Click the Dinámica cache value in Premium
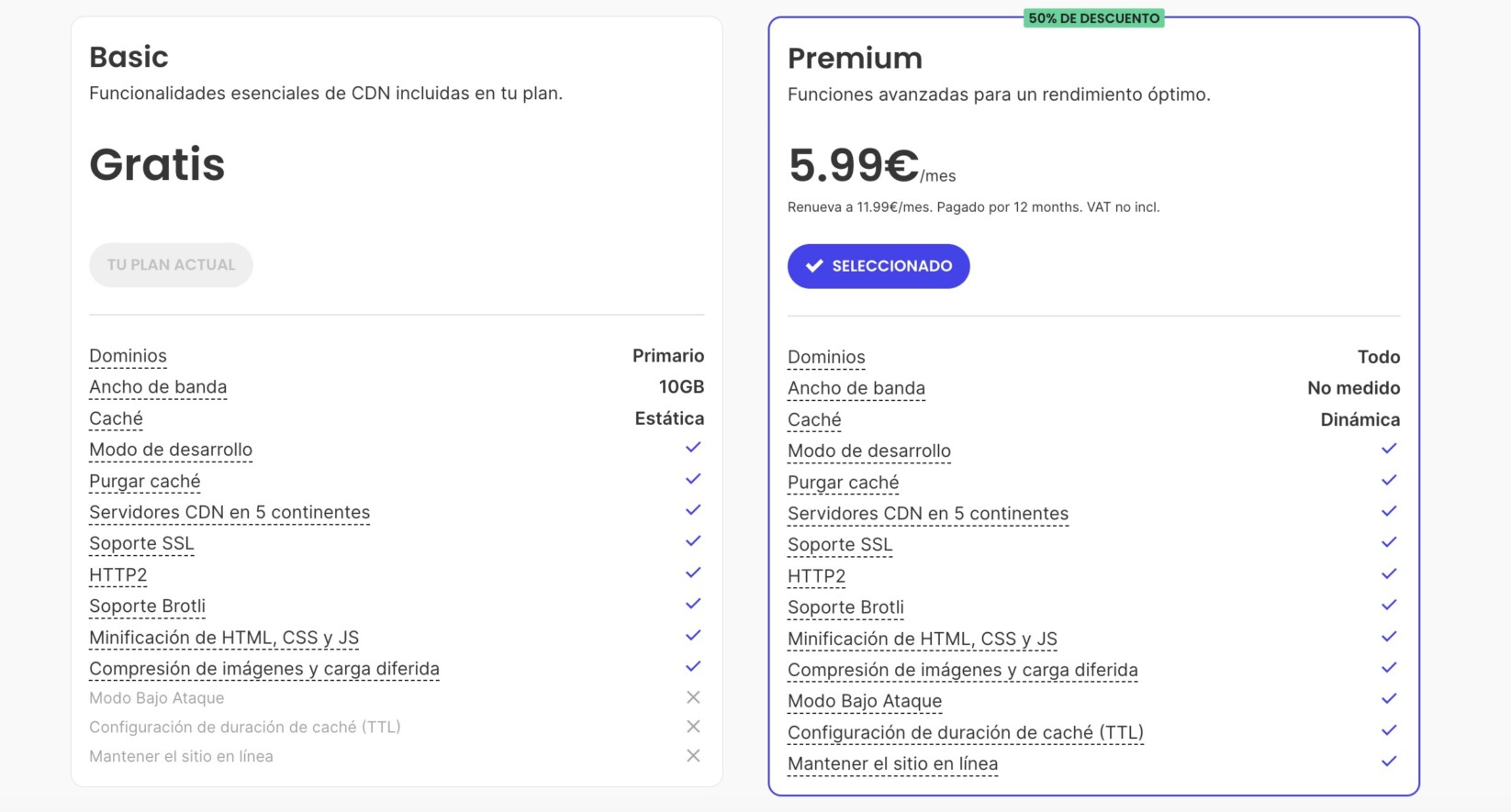1511x812 pixels. pyautogui.click(x=1360, y=419)
